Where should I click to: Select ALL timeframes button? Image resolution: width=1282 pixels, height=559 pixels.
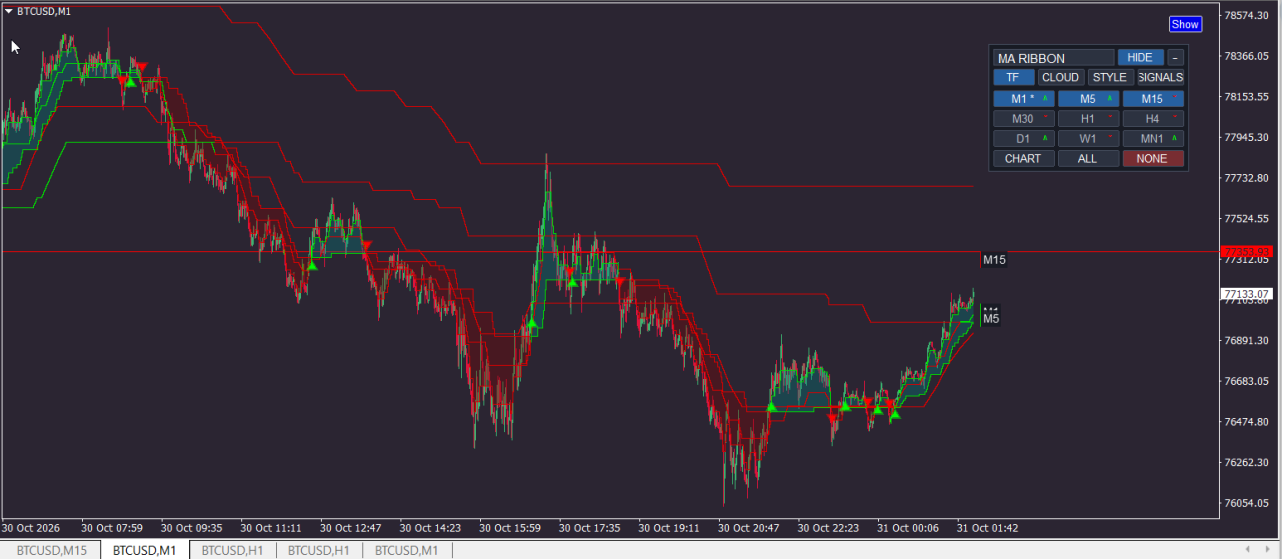coord(1088,159)
